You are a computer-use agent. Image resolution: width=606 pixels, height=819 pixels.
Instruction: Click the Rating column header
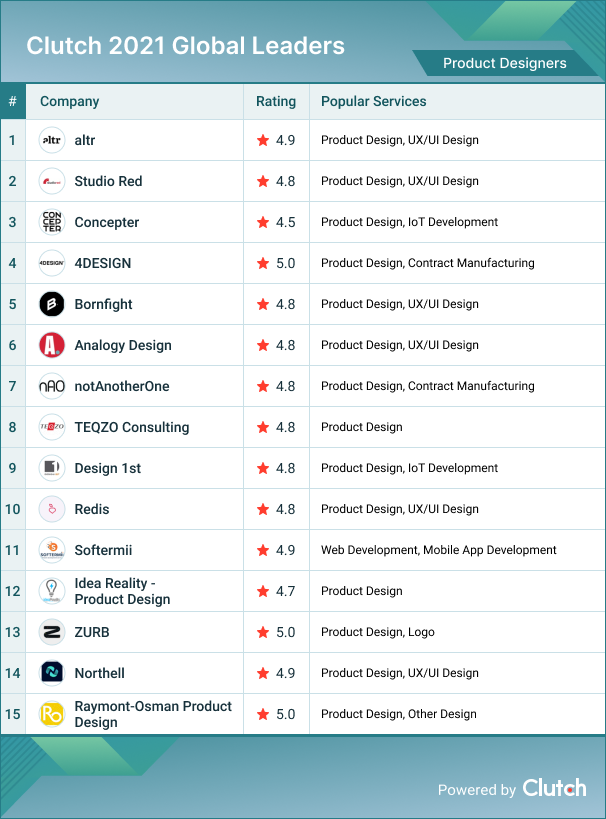276,101
